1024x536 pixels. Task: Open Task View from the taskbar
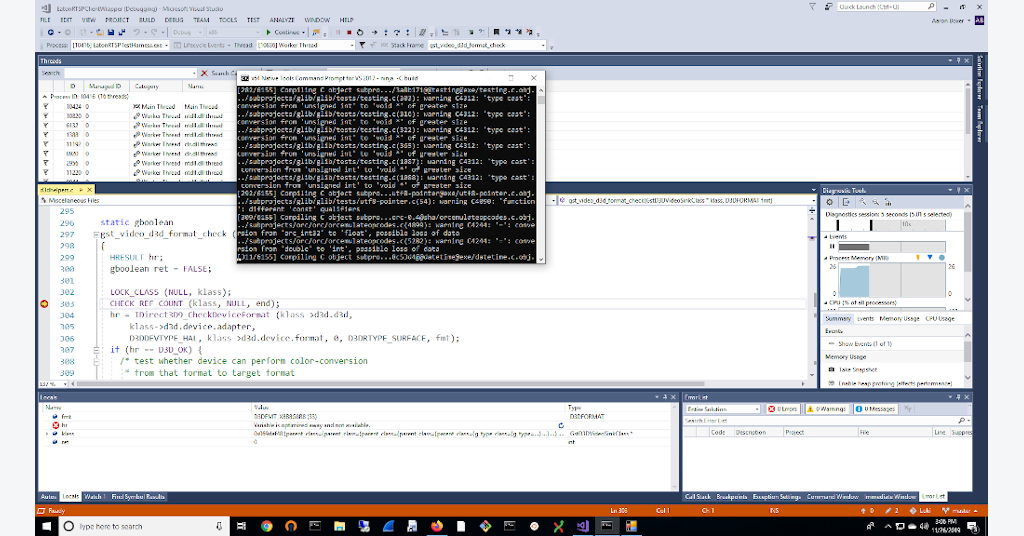click(x=241, y=526)
